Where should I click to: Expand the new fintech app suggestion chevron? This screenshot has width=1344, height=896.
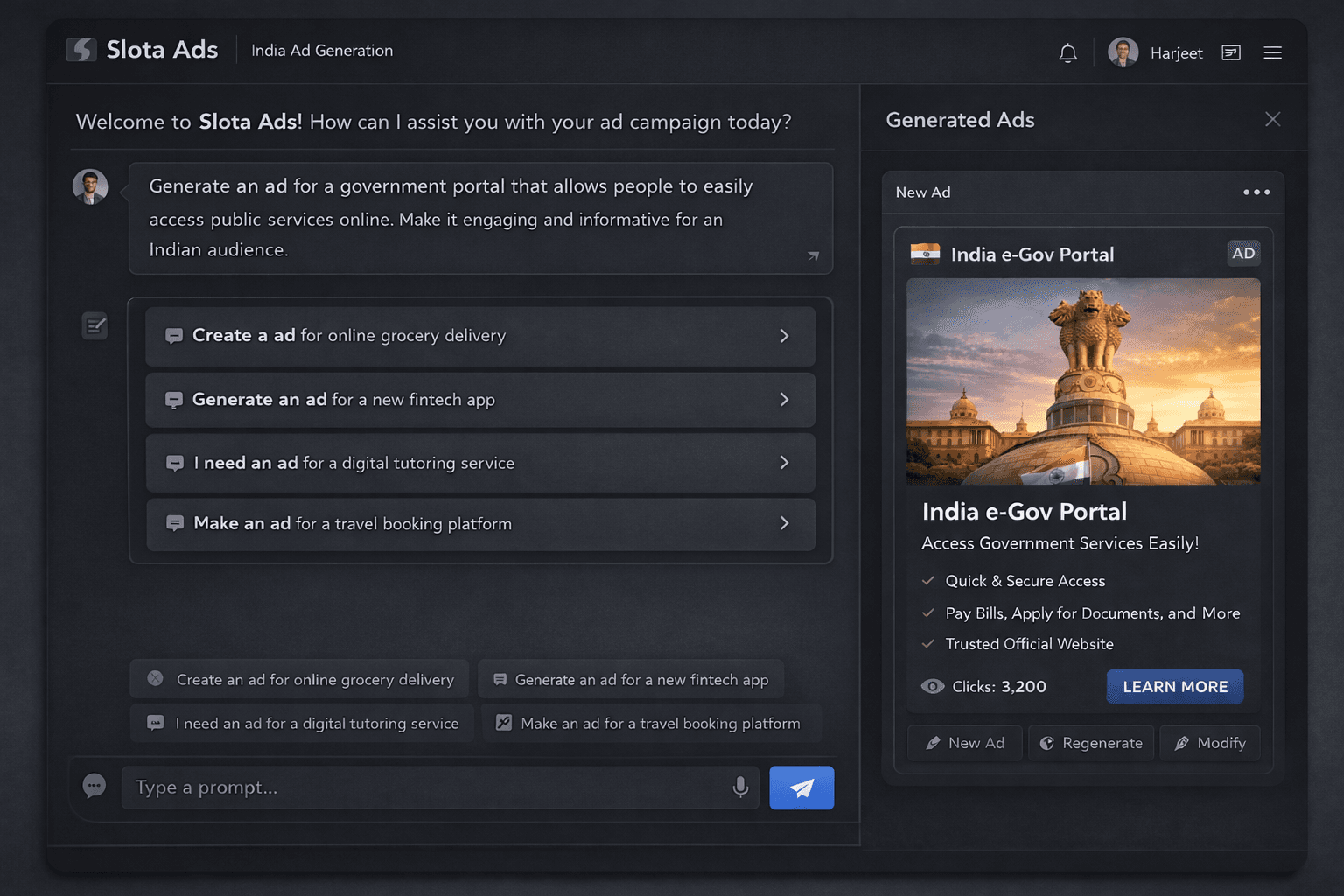(x=785, y=400)
